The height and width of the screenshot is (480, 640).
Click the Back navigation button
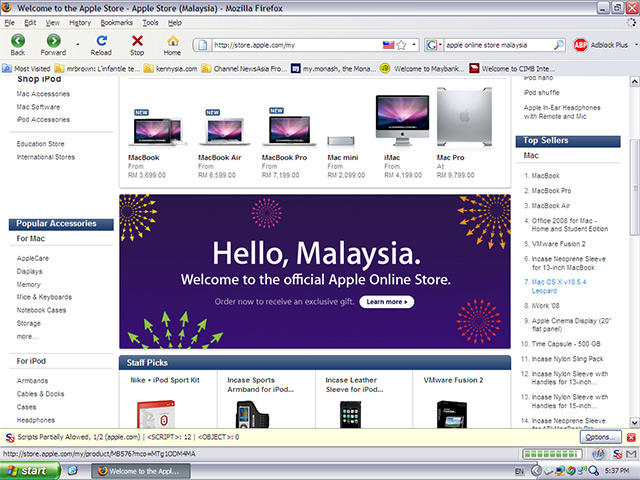18,42
